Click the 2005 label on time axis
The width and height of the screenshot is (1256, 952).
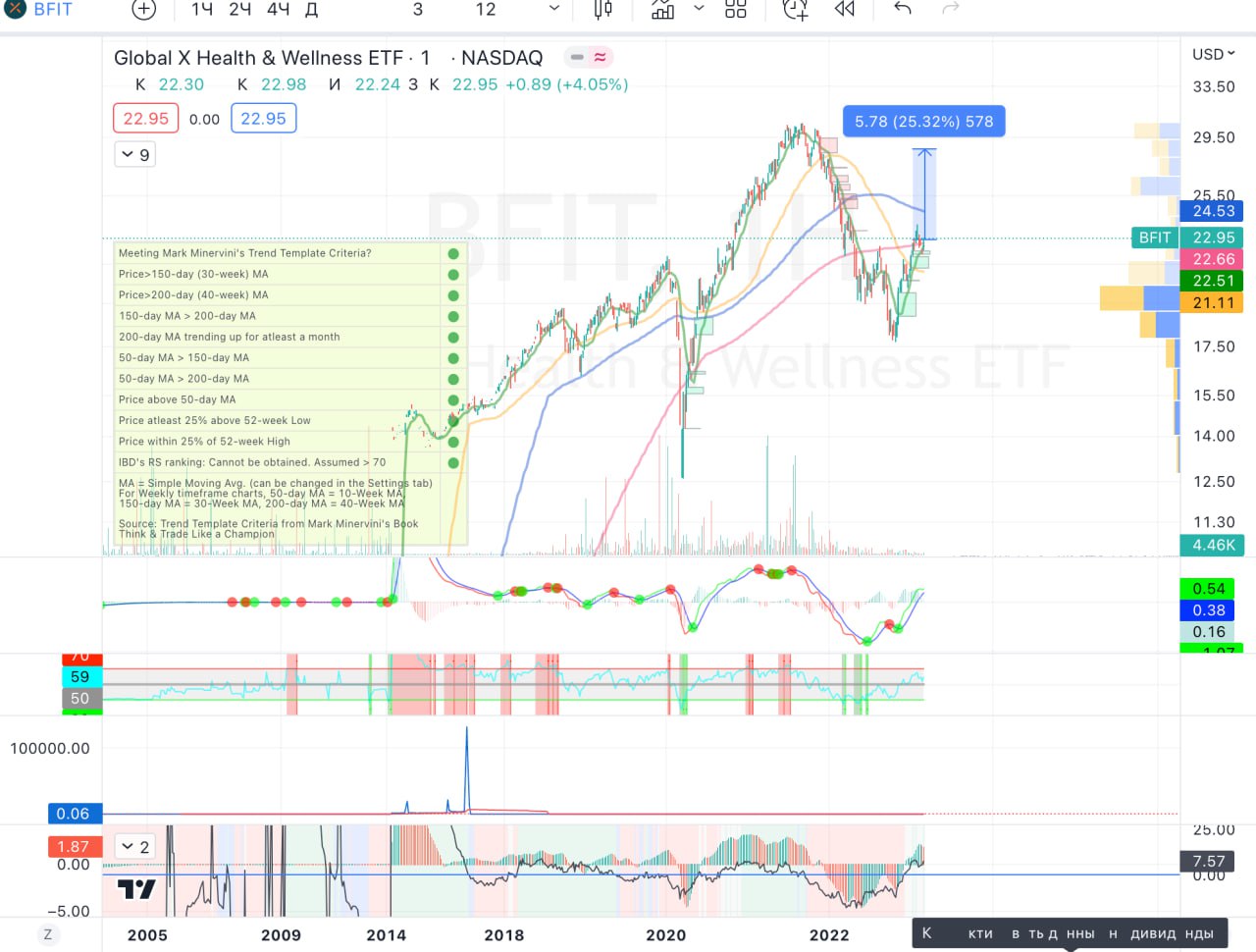tap(147, 935)
